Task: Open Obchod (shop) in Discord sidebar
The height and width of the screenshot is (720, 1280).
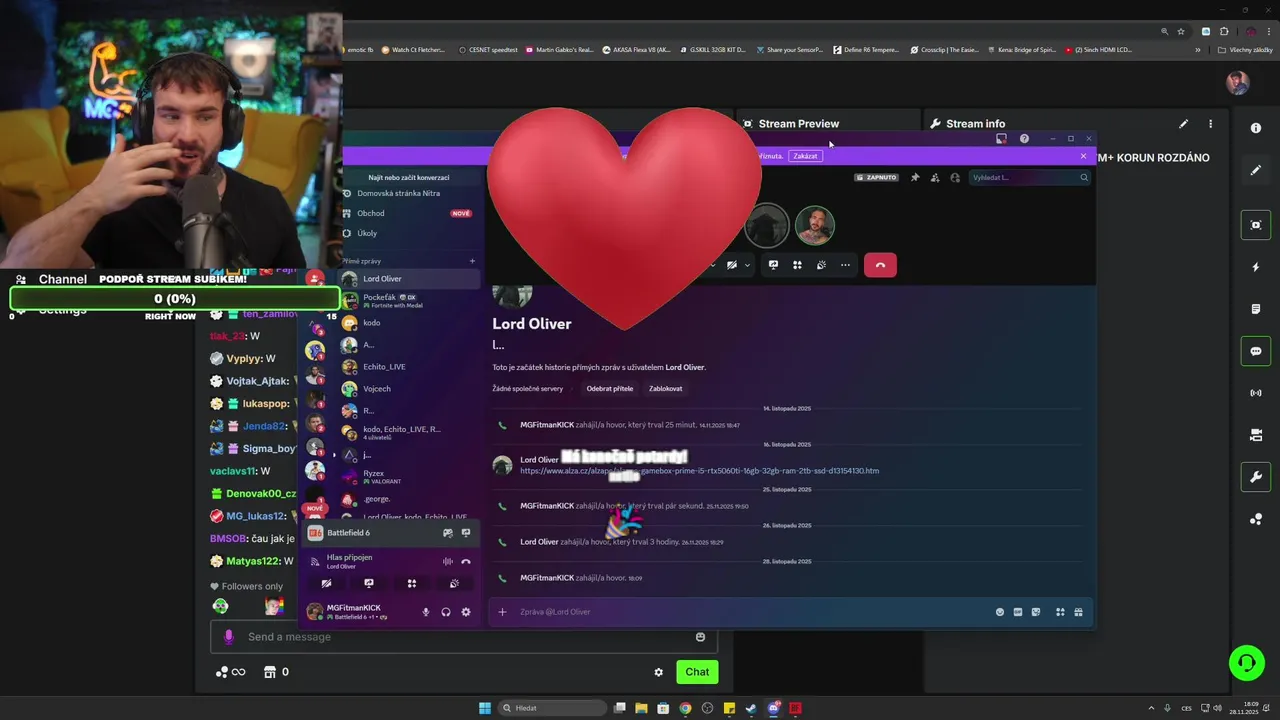Action: [x=410, y=213]
